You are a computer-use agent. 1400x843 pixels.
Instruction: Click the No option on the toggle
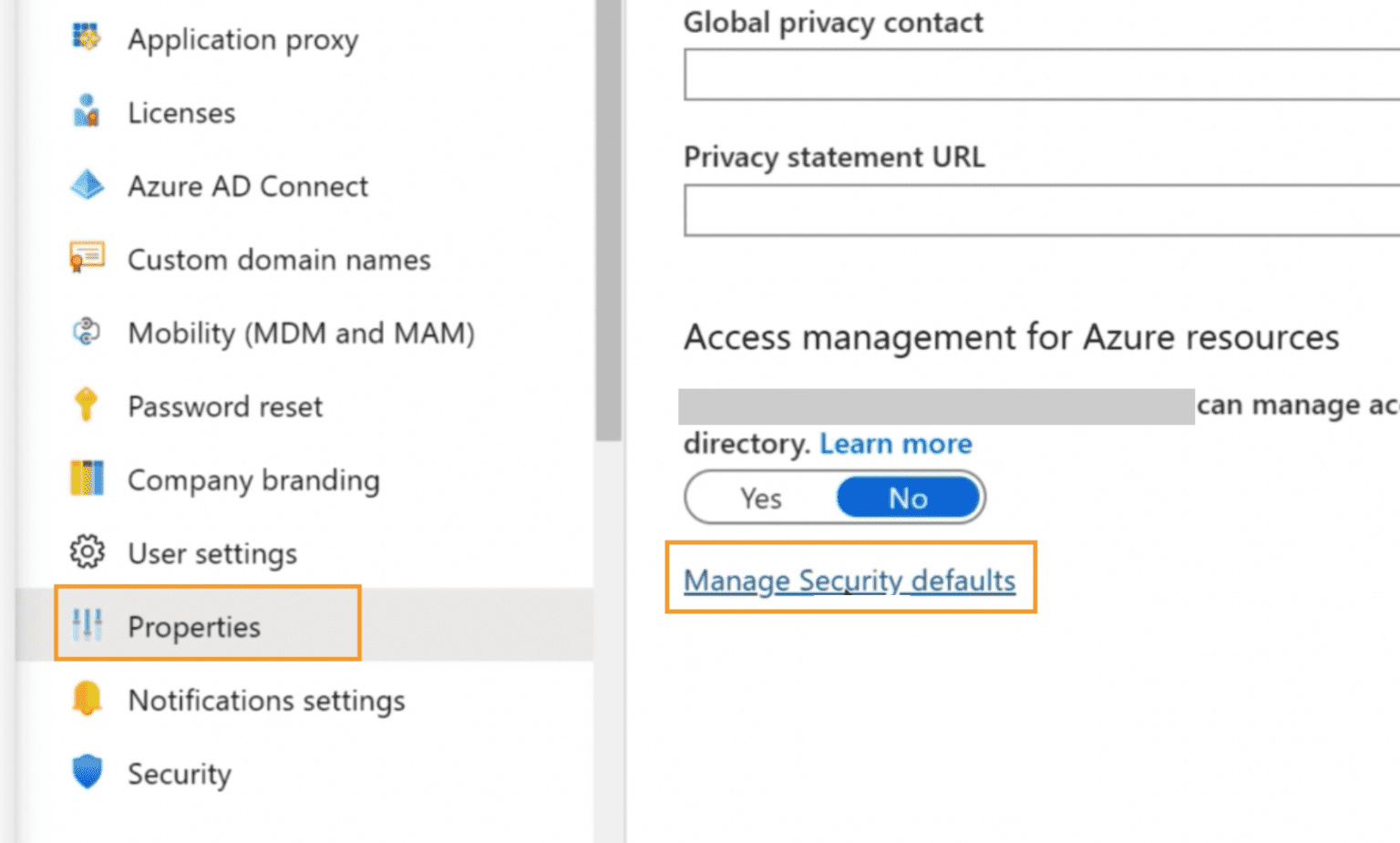907,498
